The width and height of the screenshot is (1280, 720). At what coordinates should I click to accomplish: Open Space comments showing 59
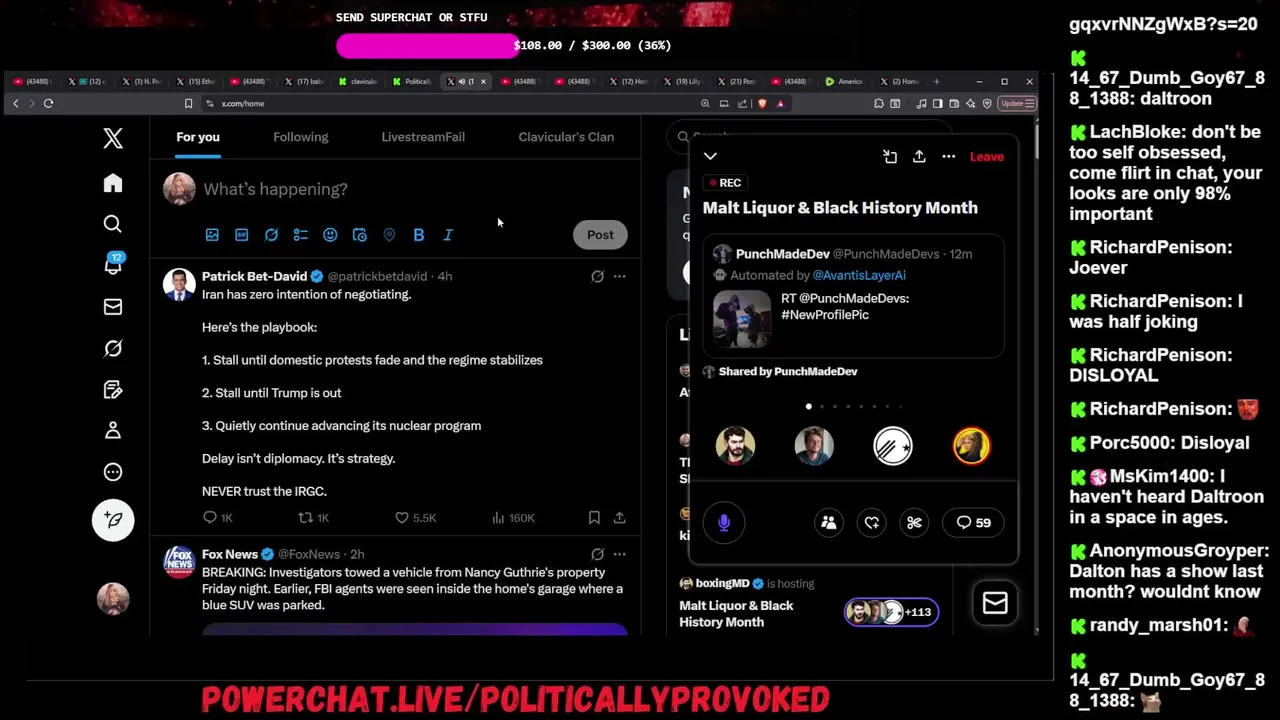click(x=973, y=522)
